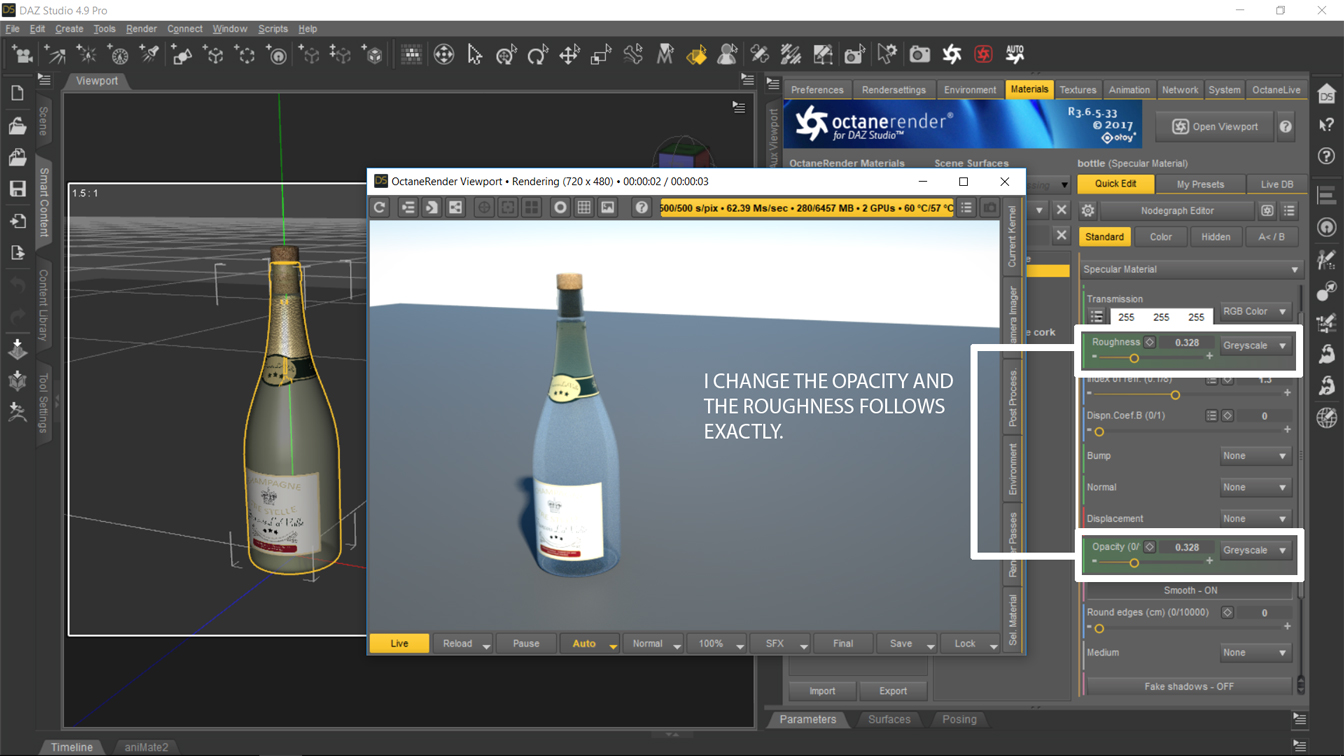This screenshot has width=1344, height=756.
Task: Switch to the Surfaces tab
Action: pos(889,720)
